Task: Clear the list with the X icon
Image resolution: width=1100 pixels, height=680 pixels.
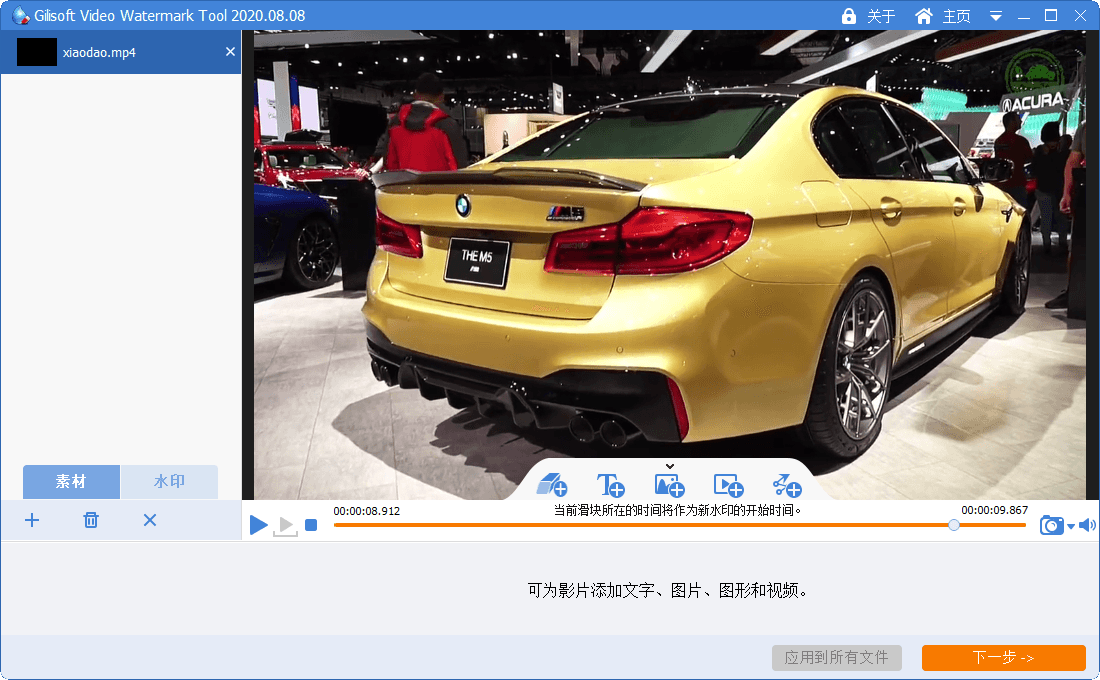Action: 150,520
